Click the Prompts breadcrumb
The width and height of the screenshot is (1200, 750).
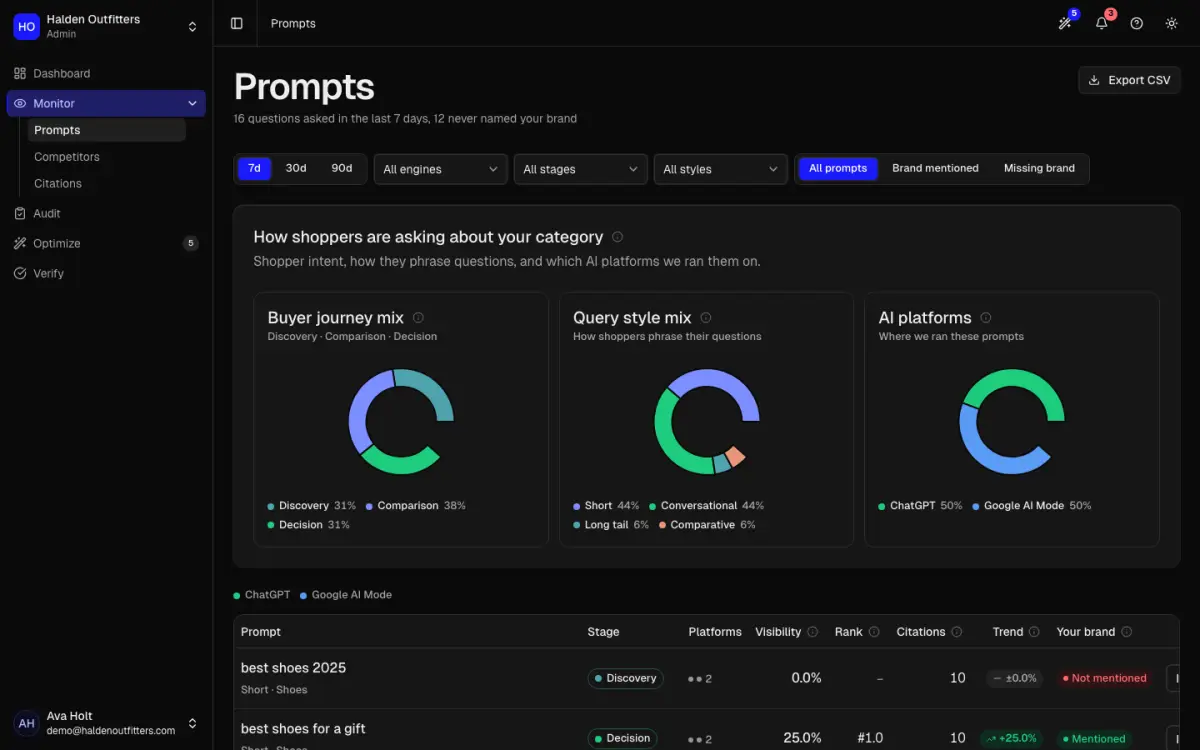[293, 23]
